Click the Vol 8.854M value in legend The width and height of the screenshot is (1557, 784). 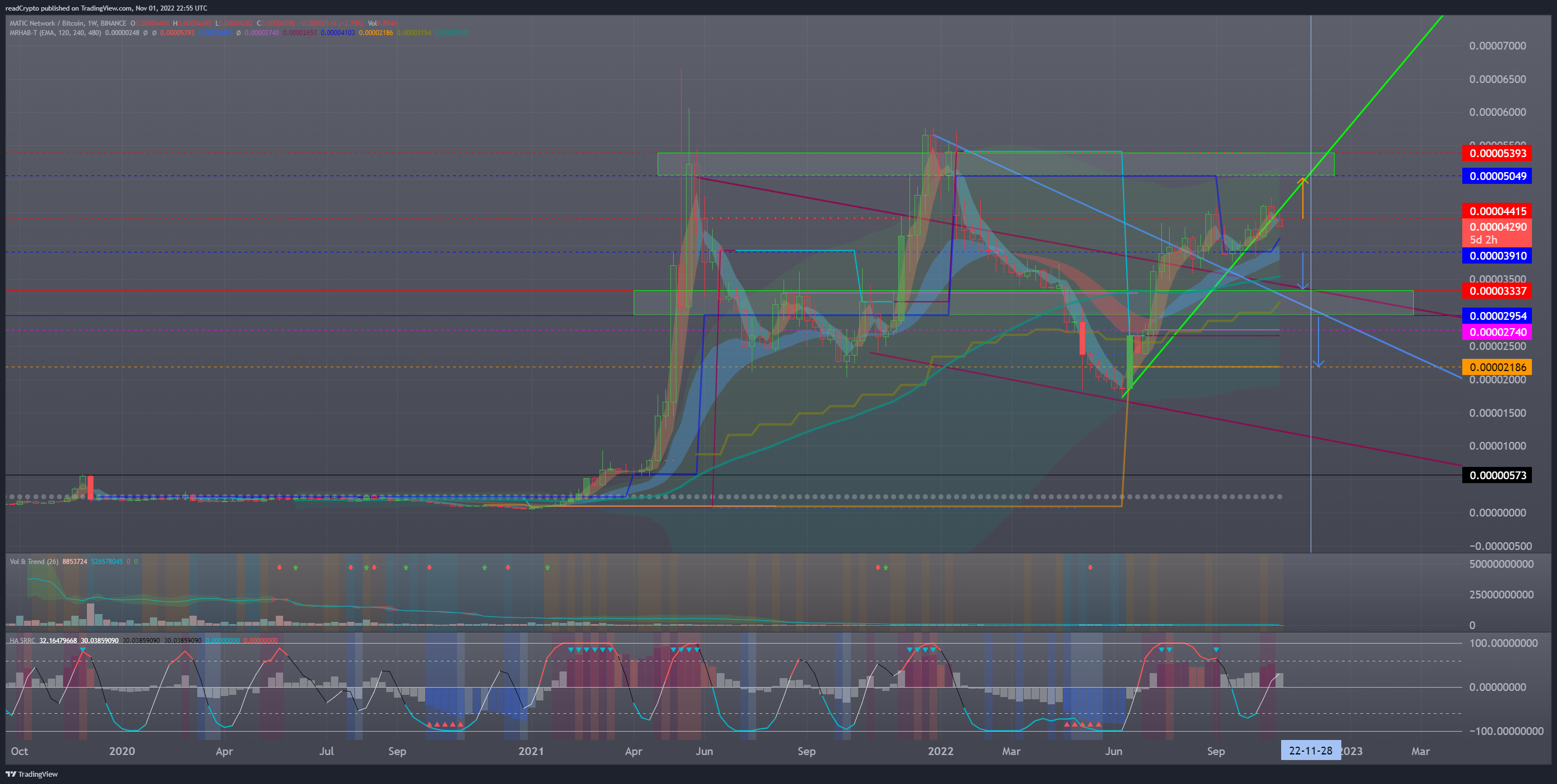pos(383,23)
